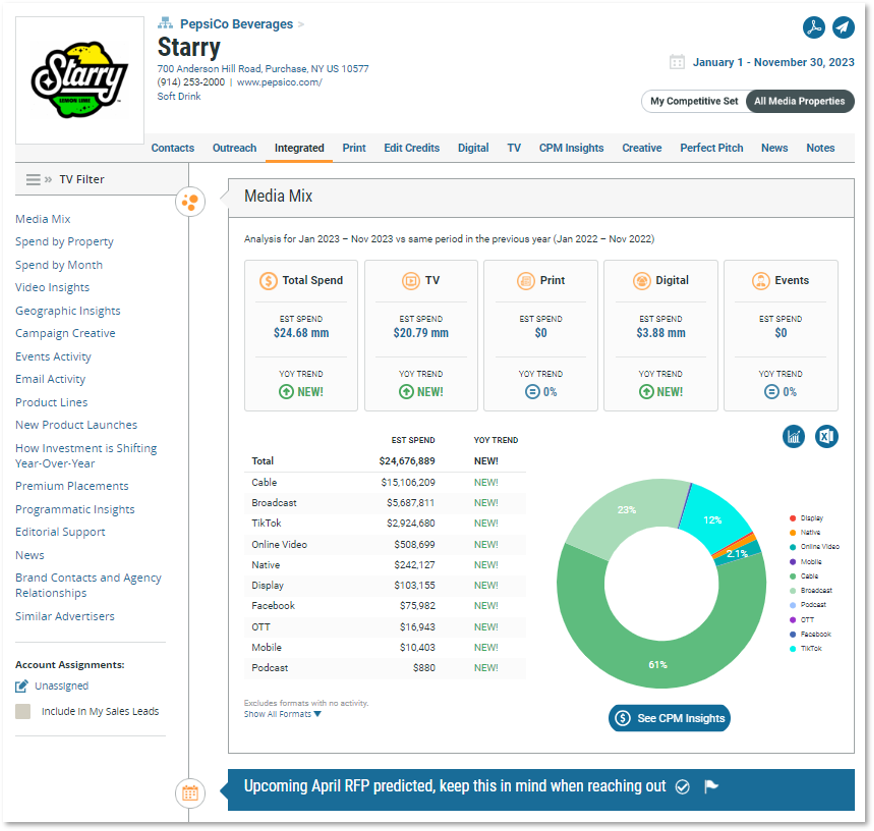The width and height of the screenshot is (874, 831).
Task: Open the Notes tab
Action: pos(820,148)
